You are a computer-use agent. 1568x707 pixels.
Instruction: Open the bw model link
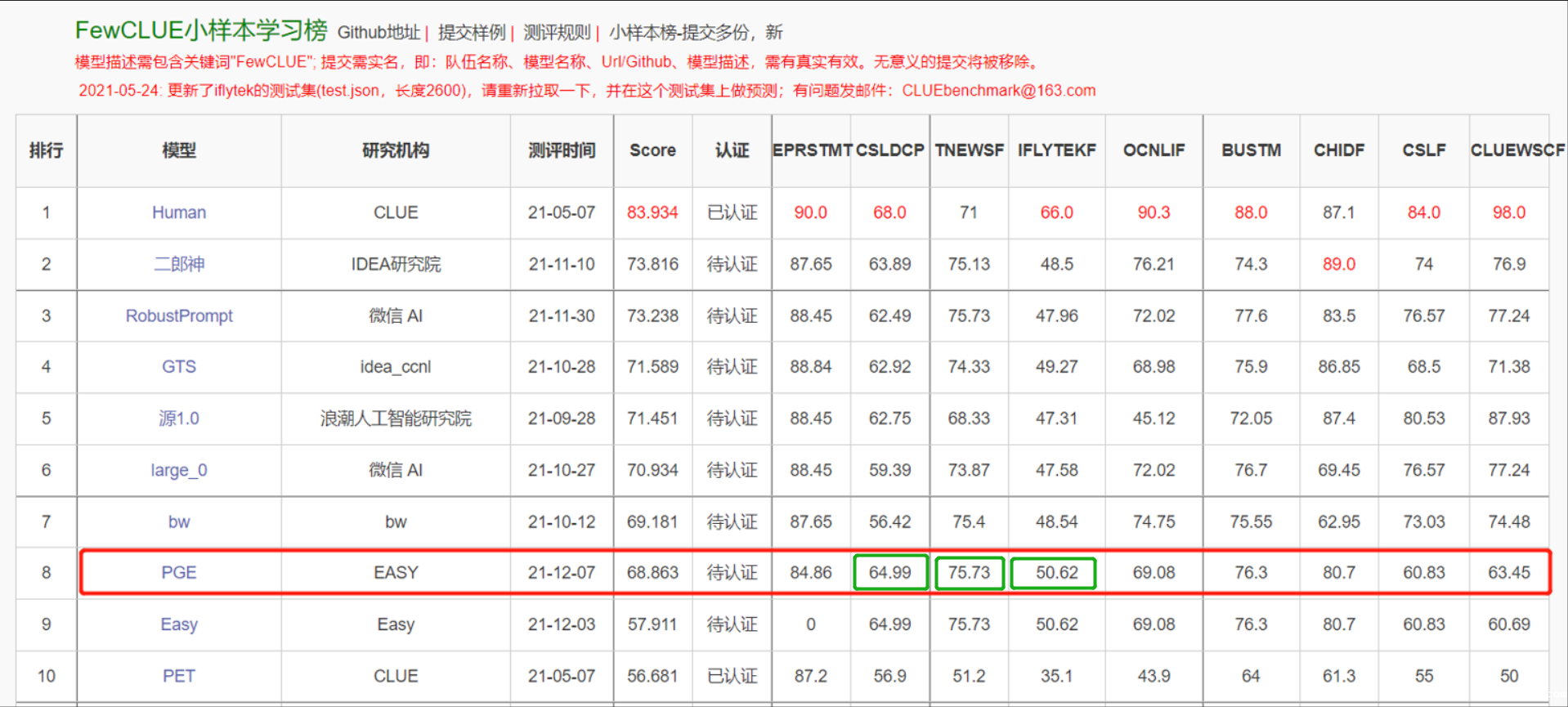coord(178,521)
